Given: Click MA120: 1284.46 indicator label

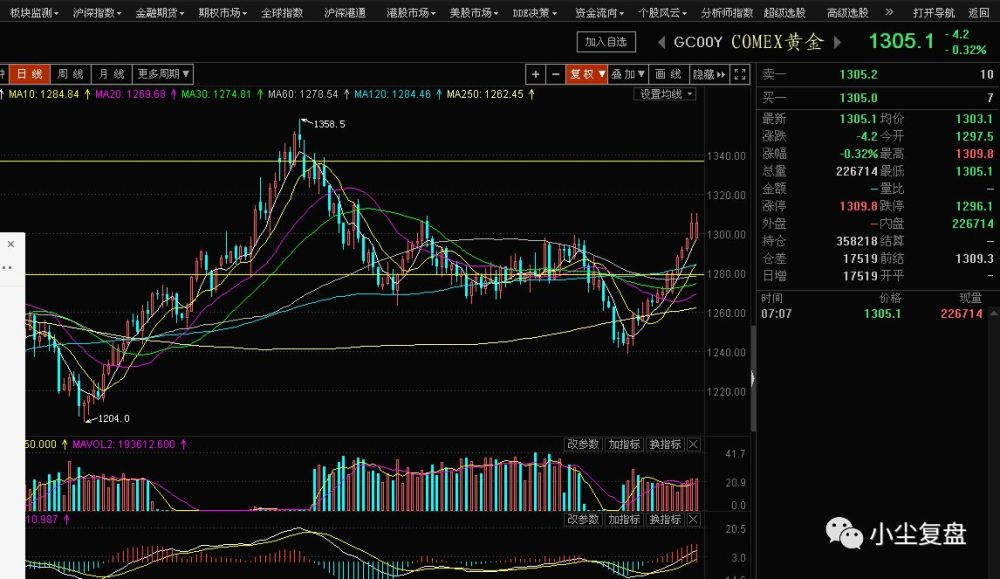Looking at the screenshot, I should tap(392, 94).
